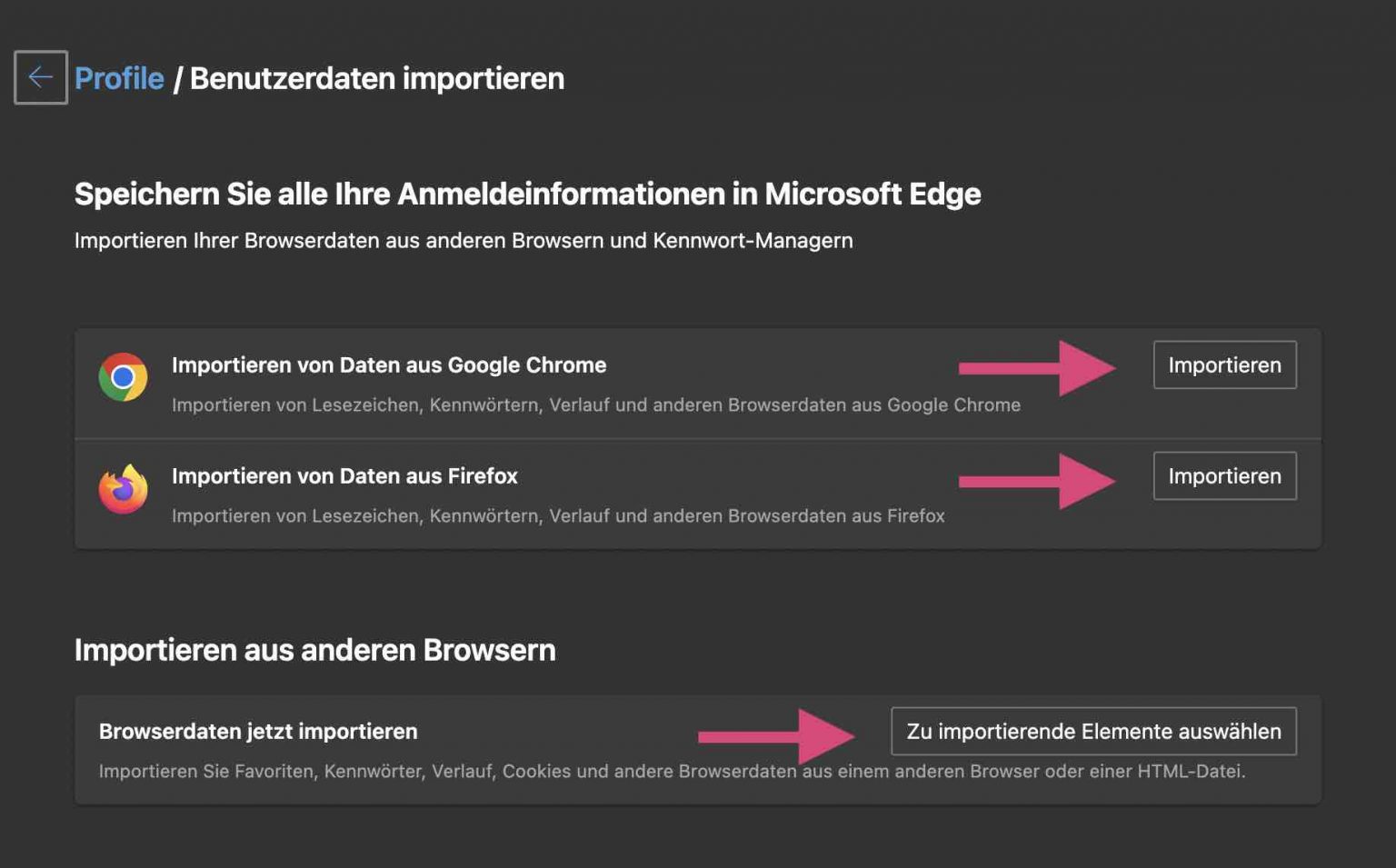Click Importieren for Google Chrome data
This screenshot has width=1396, height=868.
tap(1224, 364)
